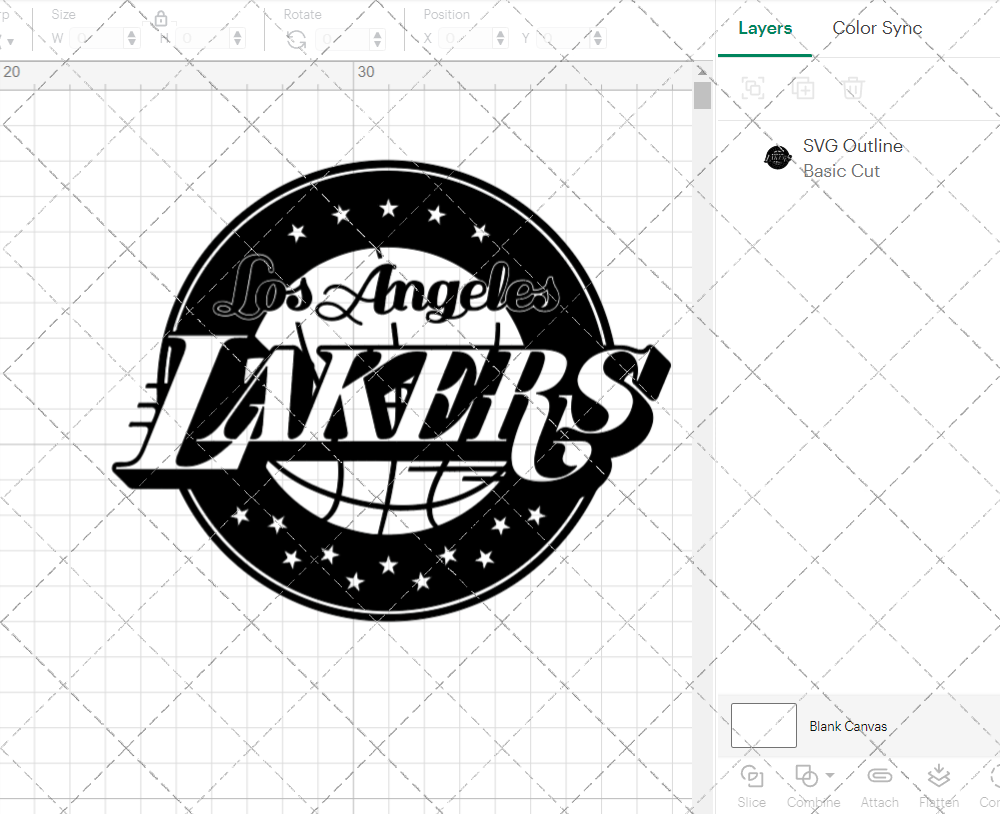Switch to the Layers tab

pos(764,28)
